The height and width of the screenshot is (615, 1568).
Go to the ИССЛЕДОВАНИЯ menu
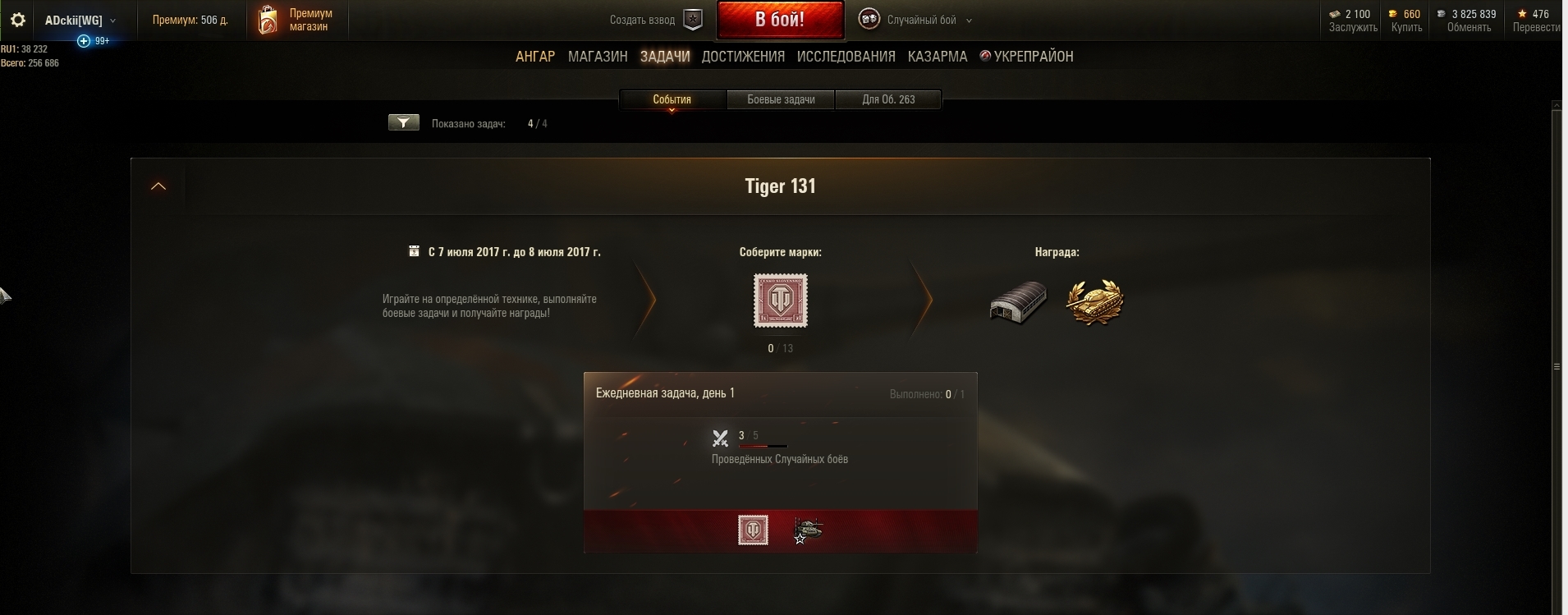[x=846, y=57]
